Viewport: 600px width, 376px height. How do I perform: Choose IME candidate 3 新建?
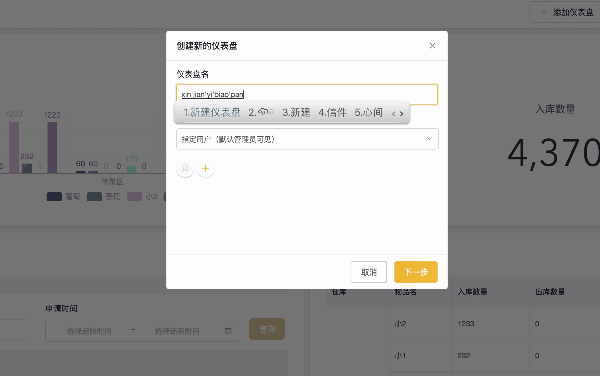point(296,112)
